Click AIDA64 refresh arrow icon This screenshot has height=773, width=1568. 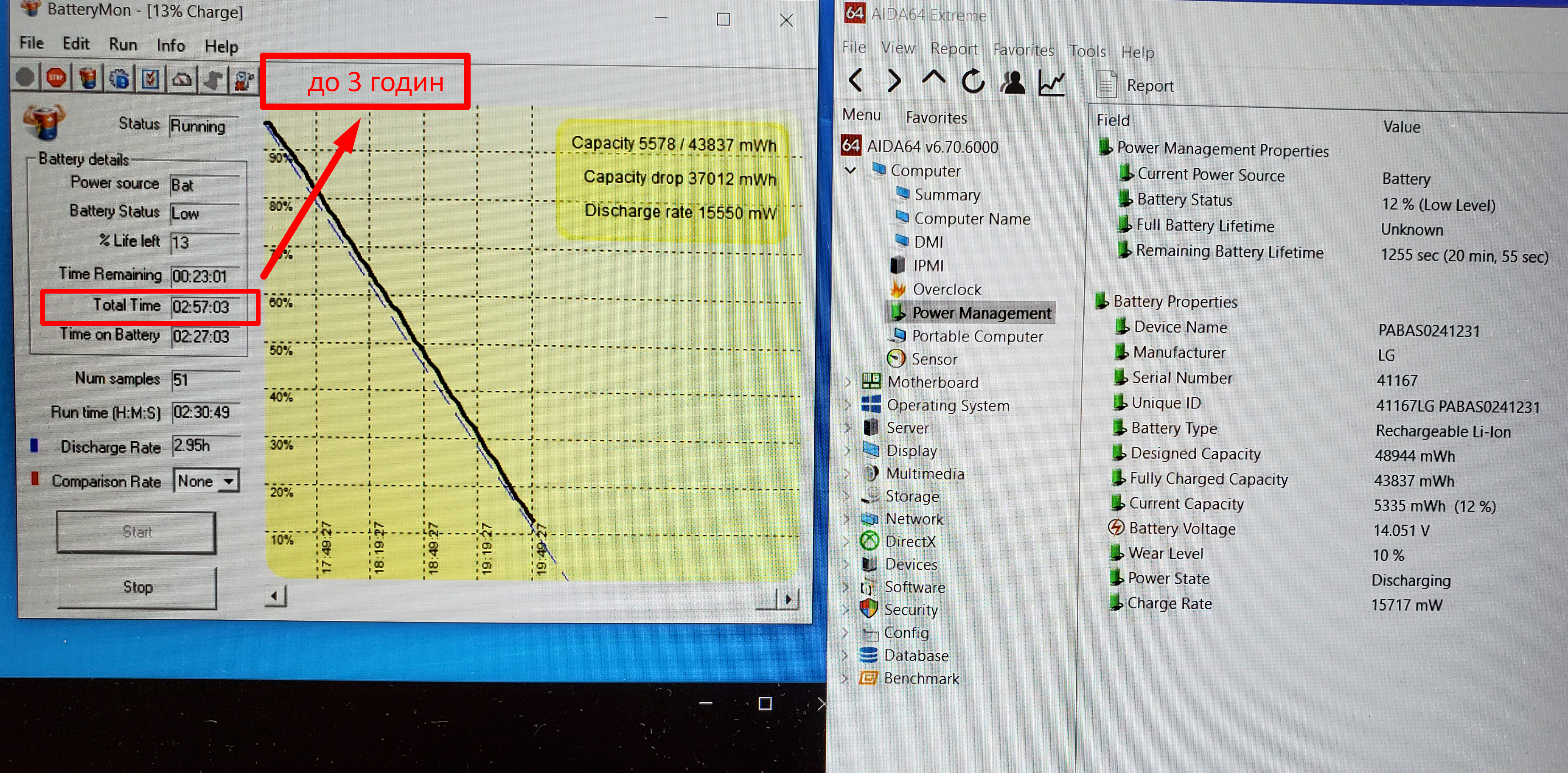point(973,81)
